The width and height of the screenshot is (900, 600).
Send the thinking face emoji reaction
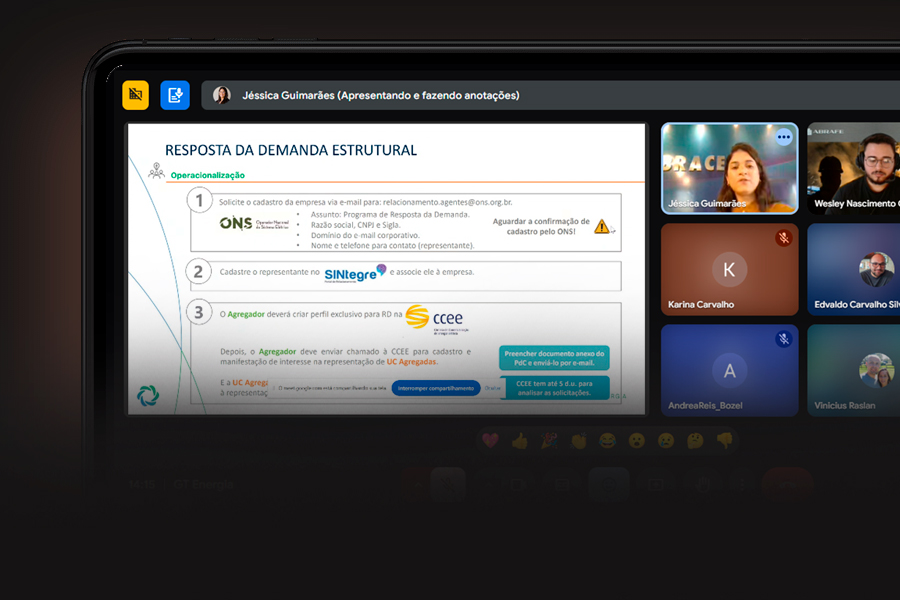[x=695, y=440]
